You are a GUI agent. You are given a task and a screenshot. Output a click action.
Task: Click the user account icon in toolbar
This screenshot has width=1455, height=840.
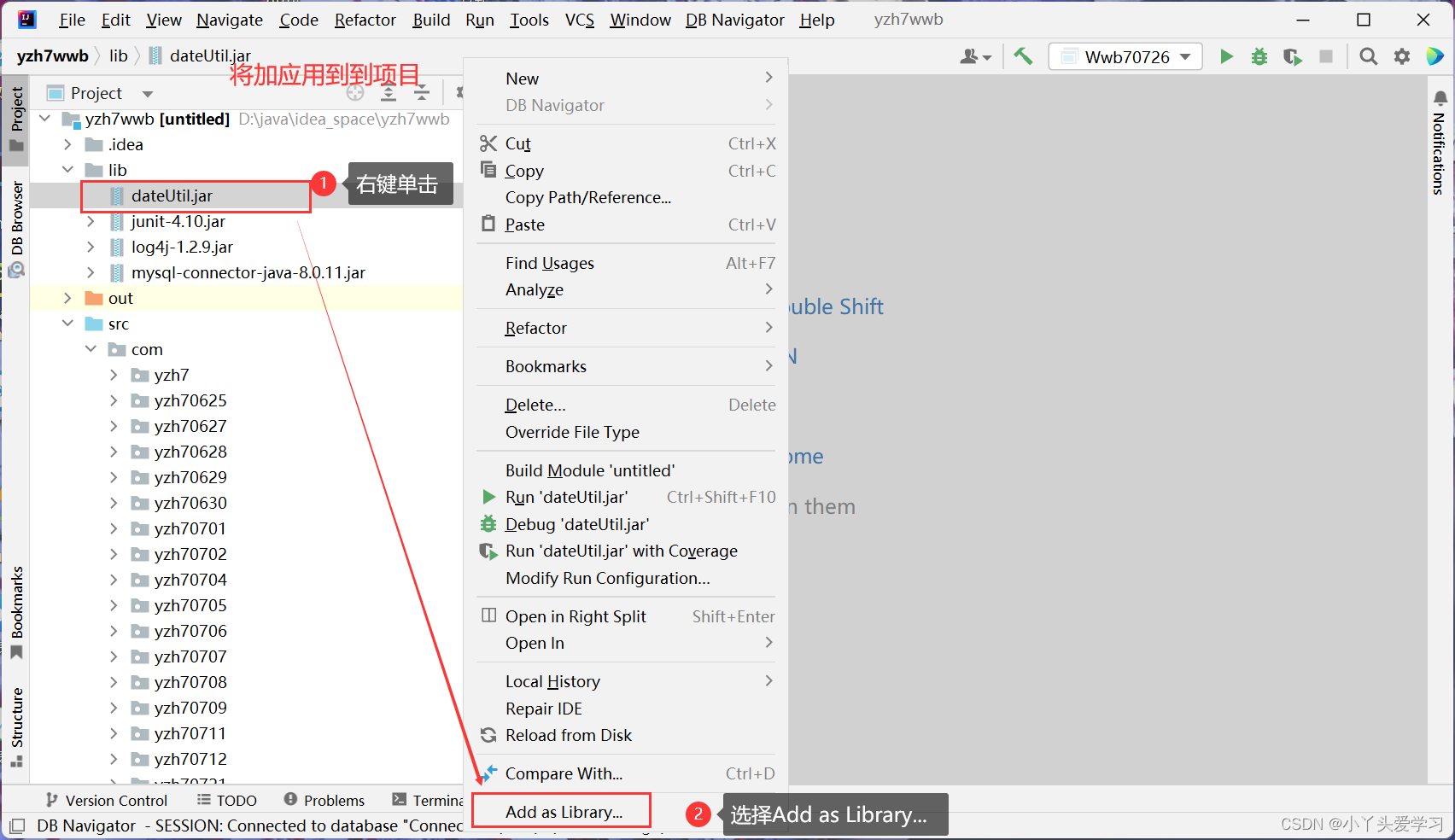[x=974, y=56]
